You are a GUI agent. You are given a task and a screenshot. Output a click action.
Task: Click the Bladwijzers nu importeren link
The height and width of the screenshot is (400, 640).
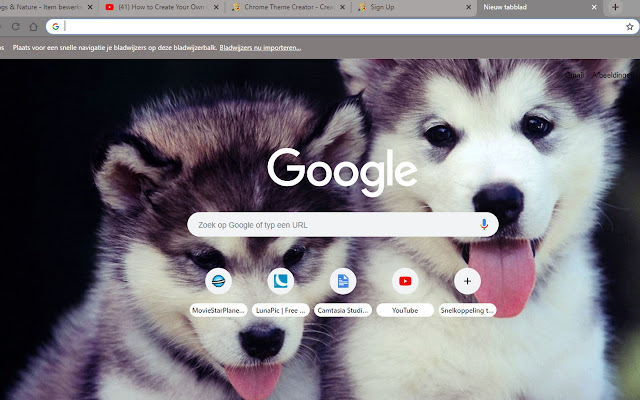click(x=260, y=48)
